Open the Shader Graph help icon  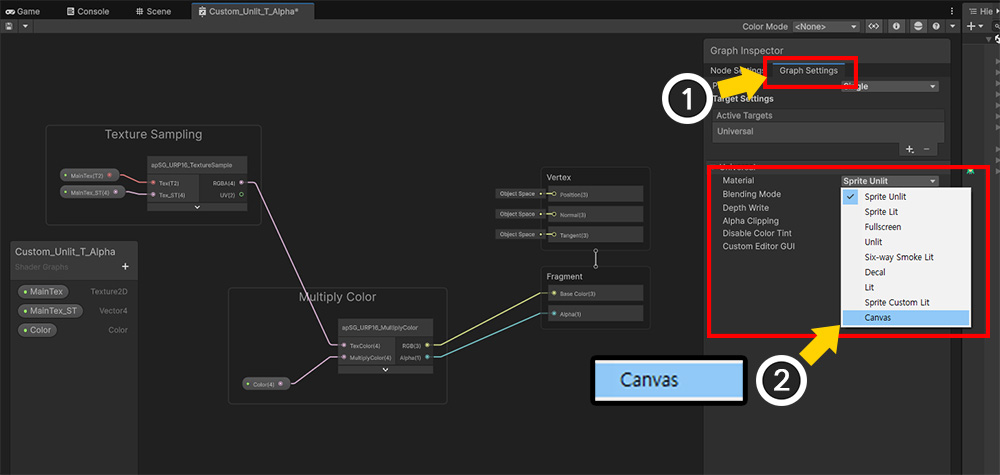(936, 26)
